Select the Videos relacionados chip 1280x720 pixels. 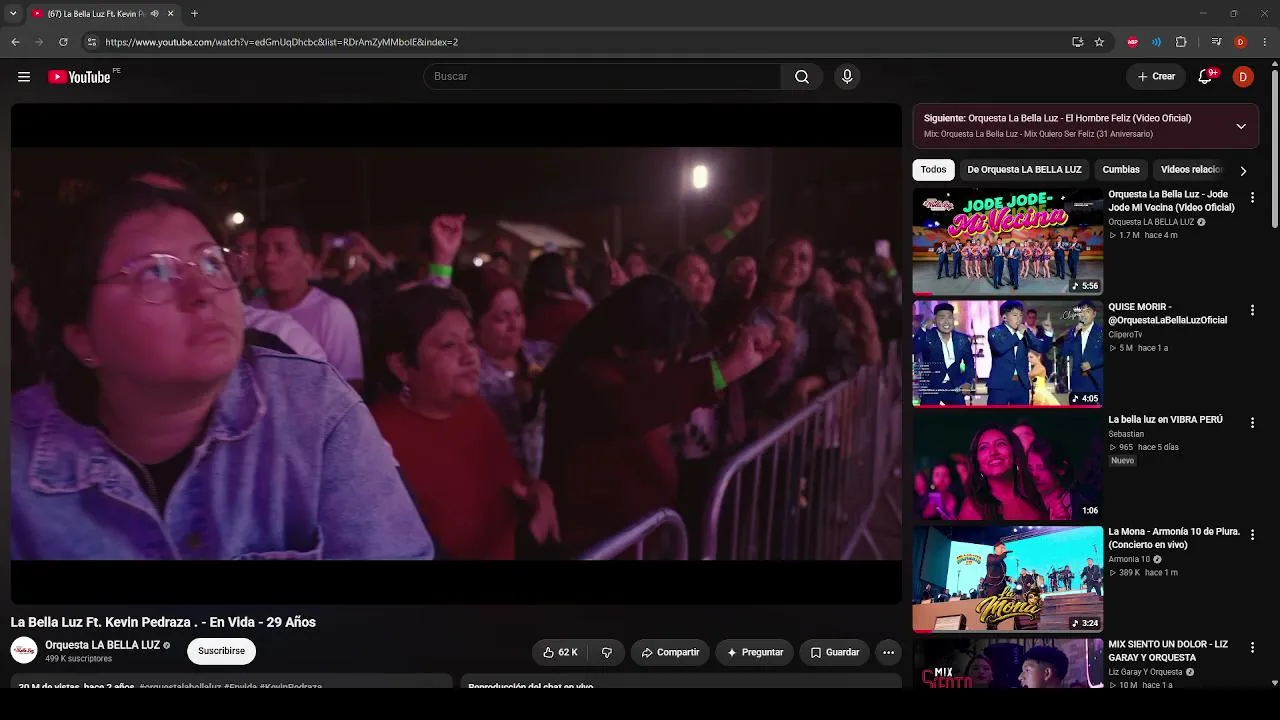tap(1192, 170)
